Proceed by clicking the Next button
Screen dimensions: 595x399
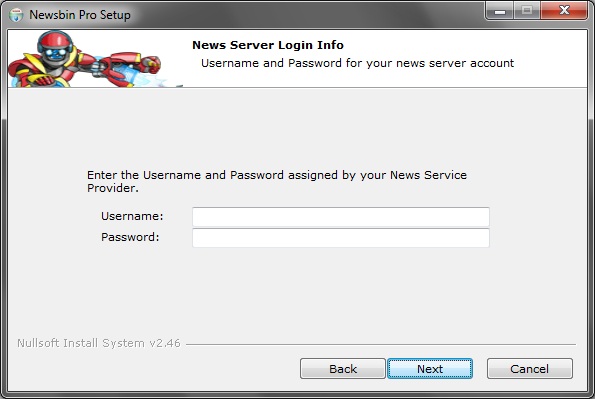point(430,369)
